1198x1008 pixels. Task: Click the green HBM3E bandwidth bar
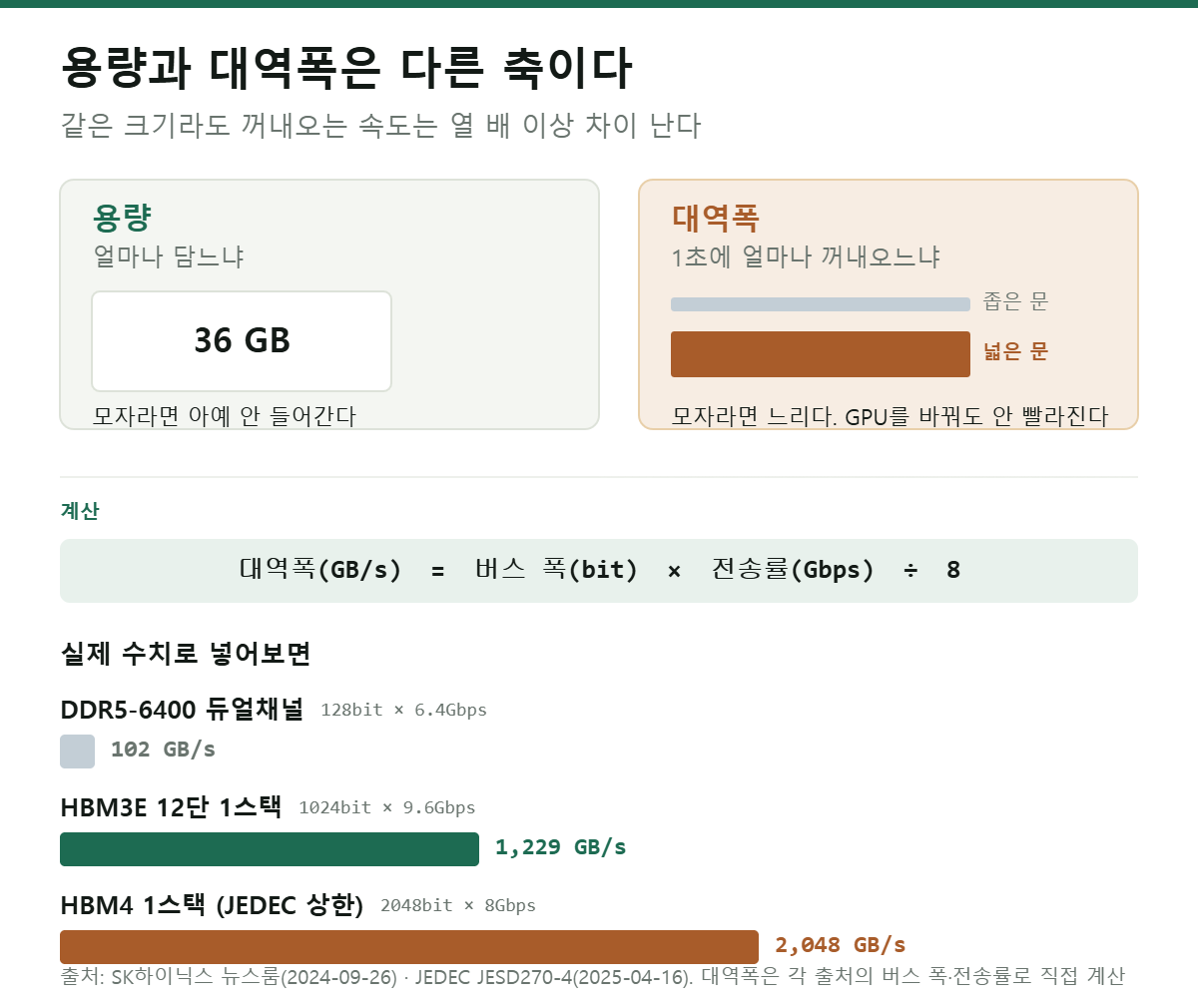[270, 849]
